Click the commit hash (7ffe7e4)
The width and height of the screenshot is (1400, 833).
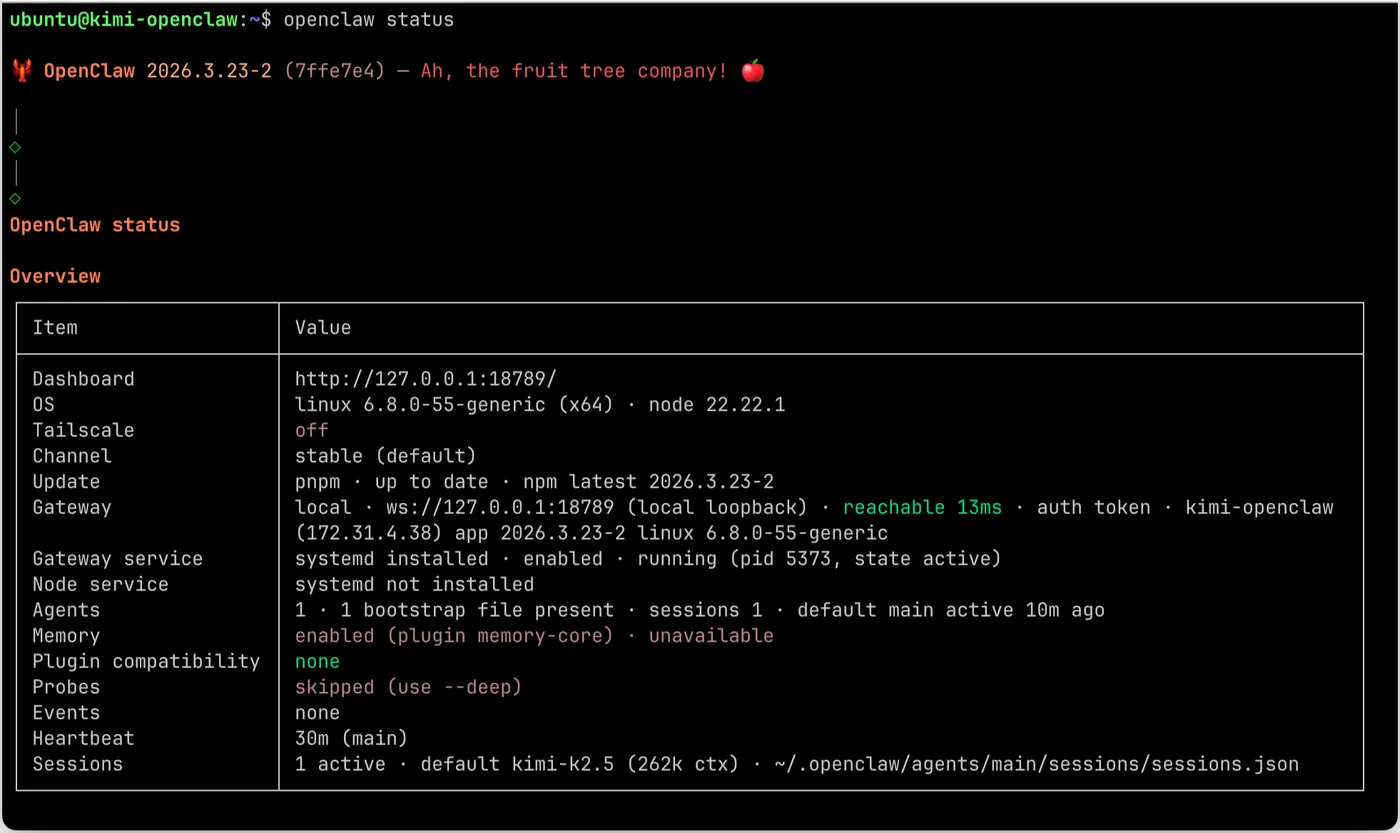point(334,71)
